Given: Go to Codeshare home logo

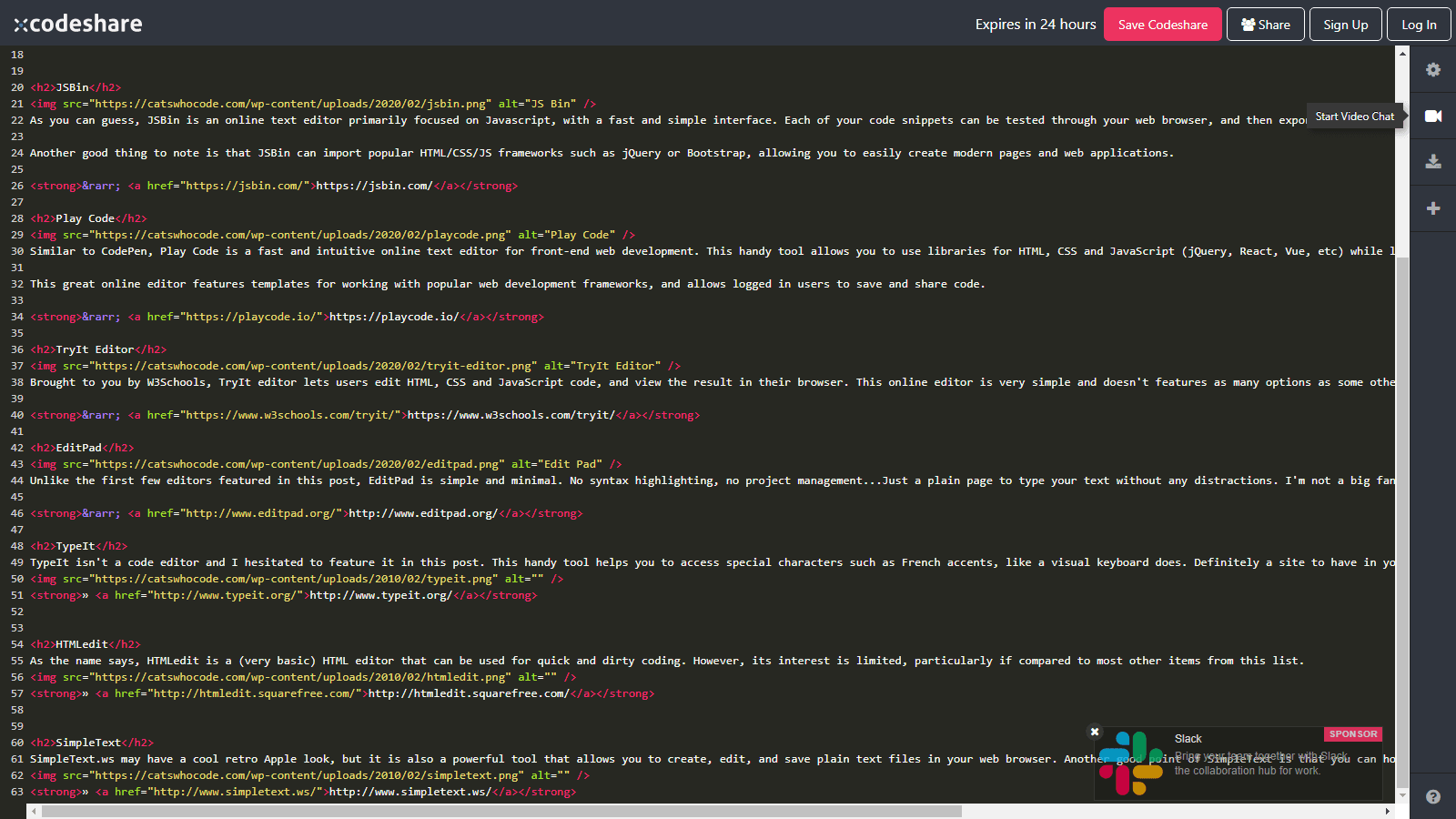Looking at the screenshot, I should pos(78,24).
